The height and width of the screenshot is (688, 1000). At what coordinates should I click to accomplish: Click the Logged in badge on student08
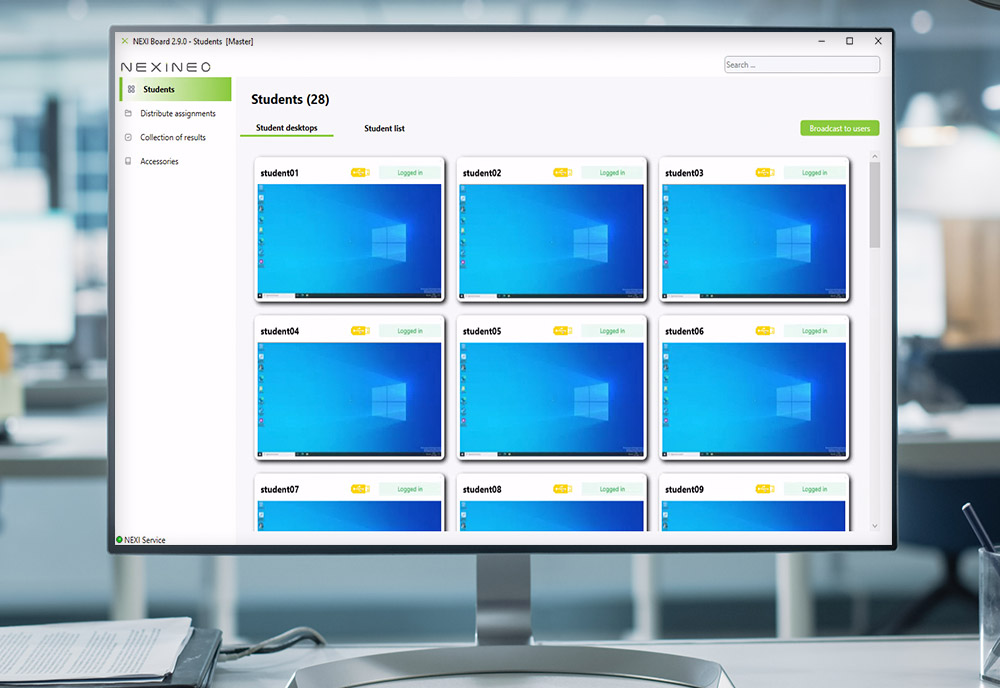tap(612, 489)
